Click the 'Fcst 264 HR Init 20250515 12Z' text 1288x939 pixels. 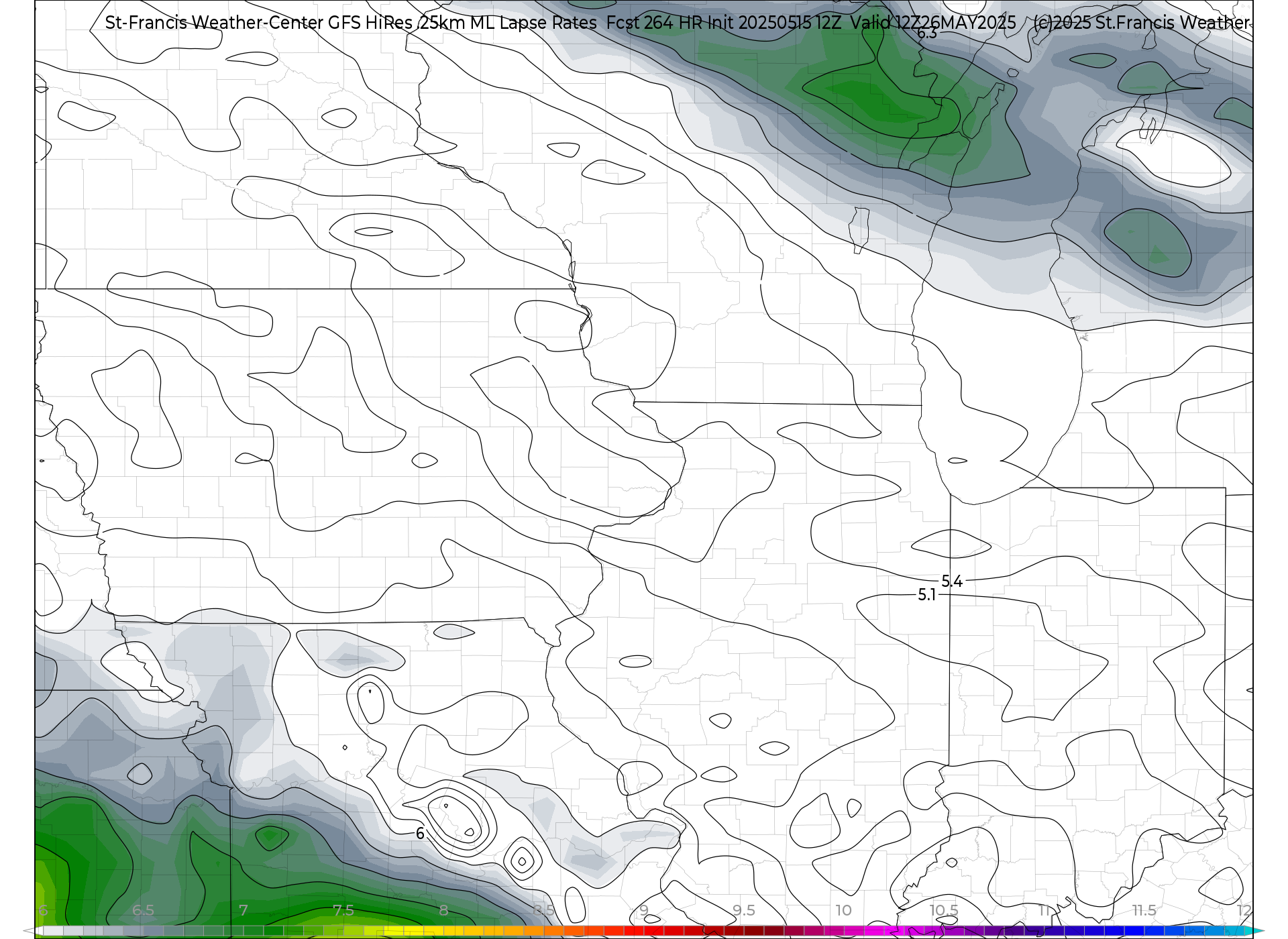724,23
